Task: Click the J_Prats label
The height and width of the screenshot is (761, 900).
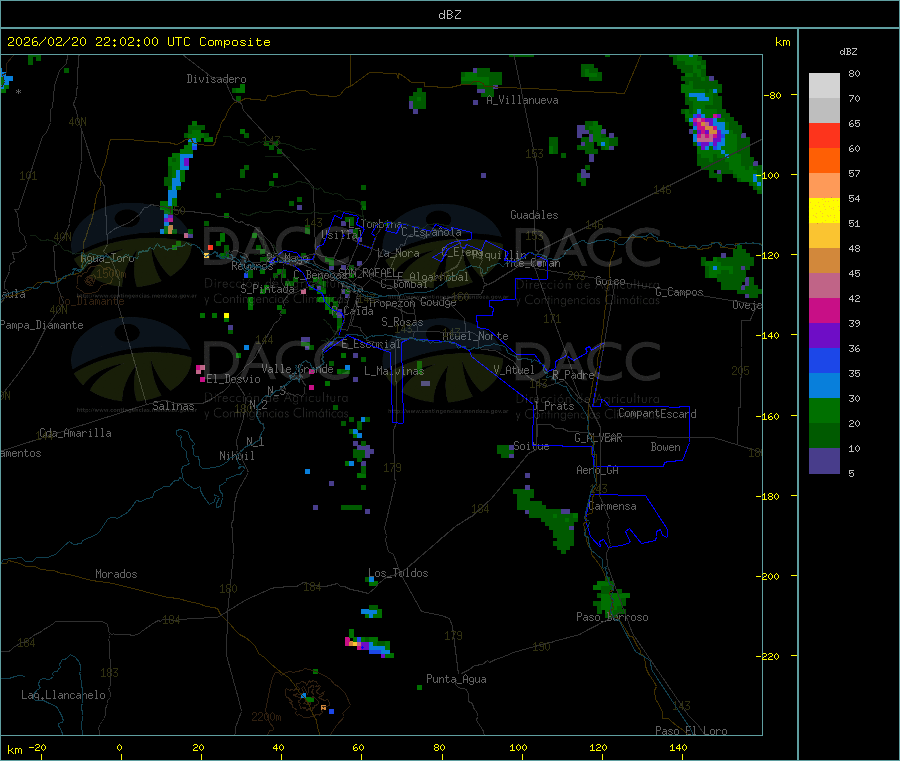Action: [553, 406]
